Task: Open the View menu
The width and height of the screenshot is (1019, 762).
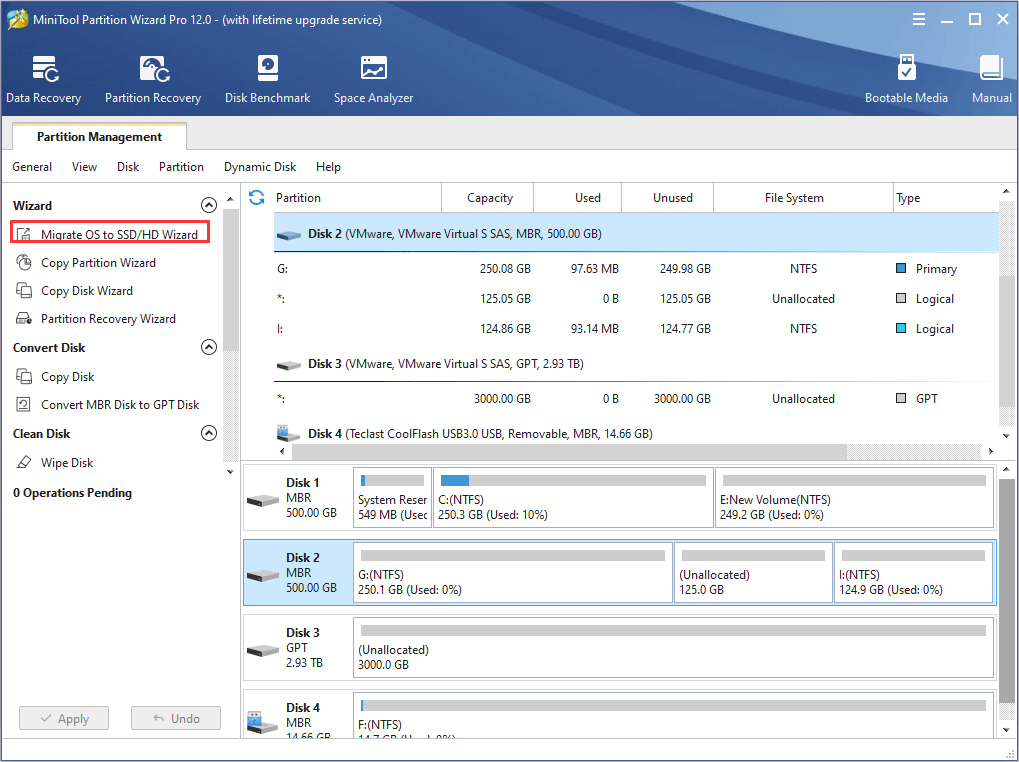Action: pos(84,167)
